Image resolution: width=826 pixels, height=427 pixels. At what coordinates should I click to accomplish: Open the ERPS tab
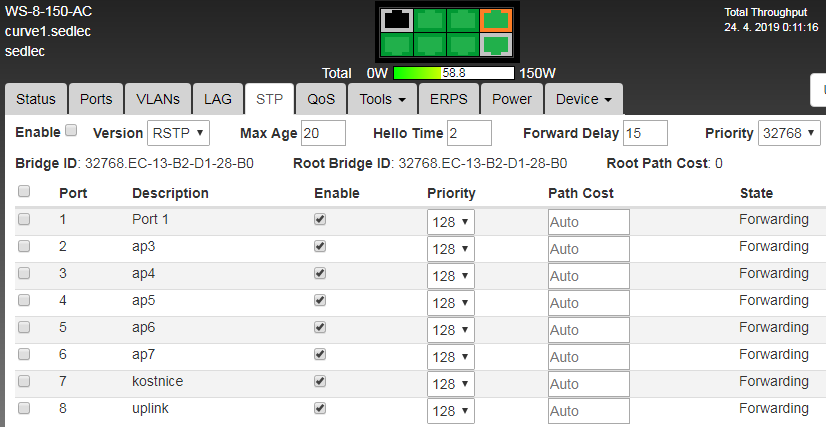point(449,99)
